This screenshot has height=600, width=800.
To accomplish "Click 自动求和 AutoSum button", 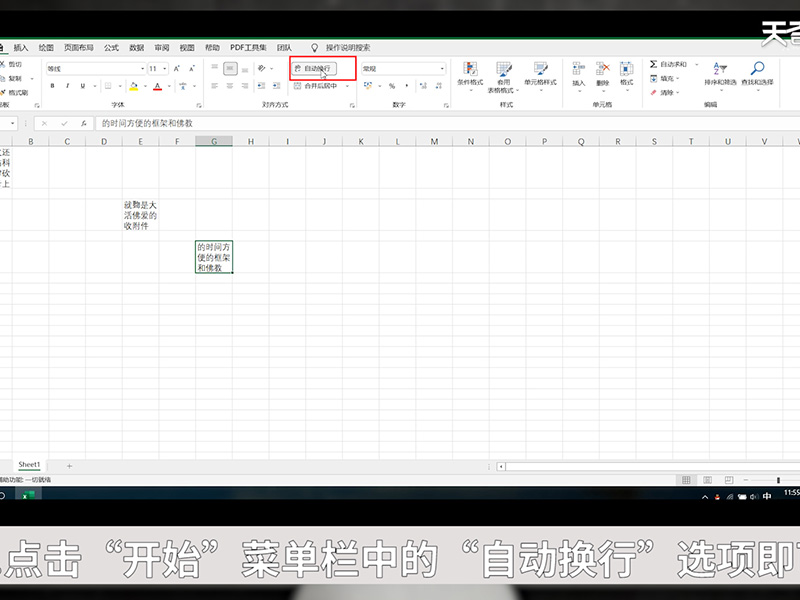I will (x=668, y=64).
